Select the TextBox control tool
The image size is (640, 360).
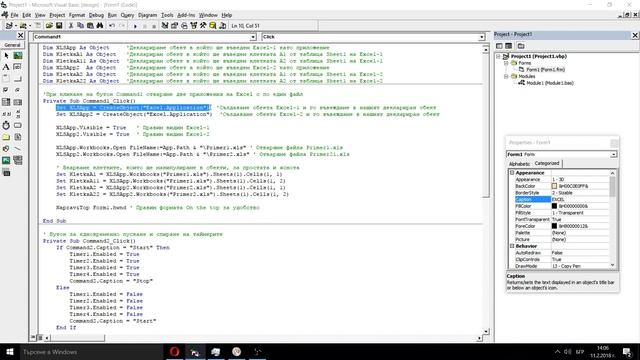point(18,67)
